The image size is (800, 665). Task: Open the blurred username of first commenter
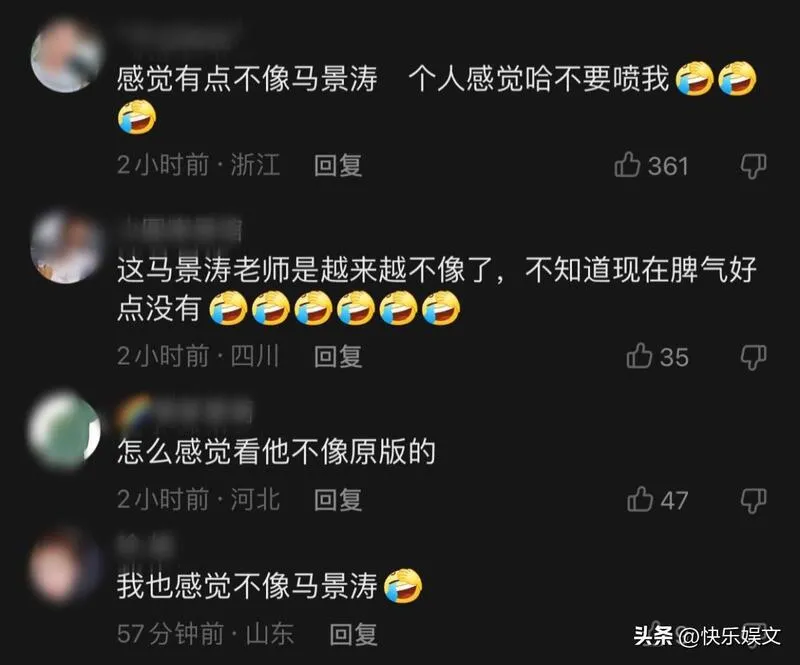tap(178, 37)
